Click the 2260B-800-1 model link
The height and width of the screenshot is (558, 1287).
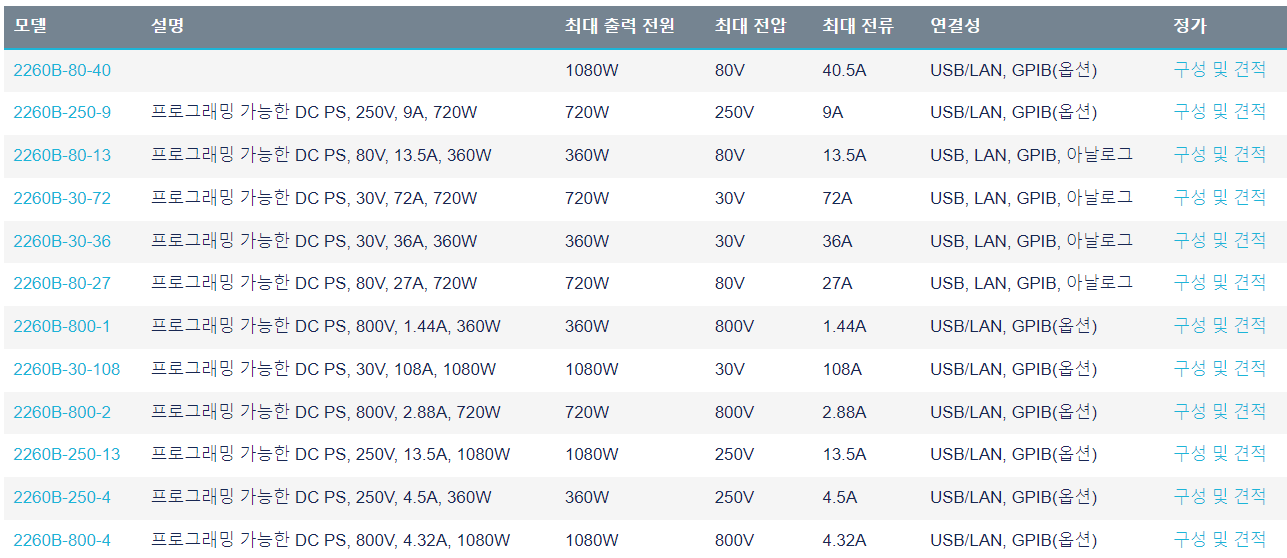pos(62,326)
